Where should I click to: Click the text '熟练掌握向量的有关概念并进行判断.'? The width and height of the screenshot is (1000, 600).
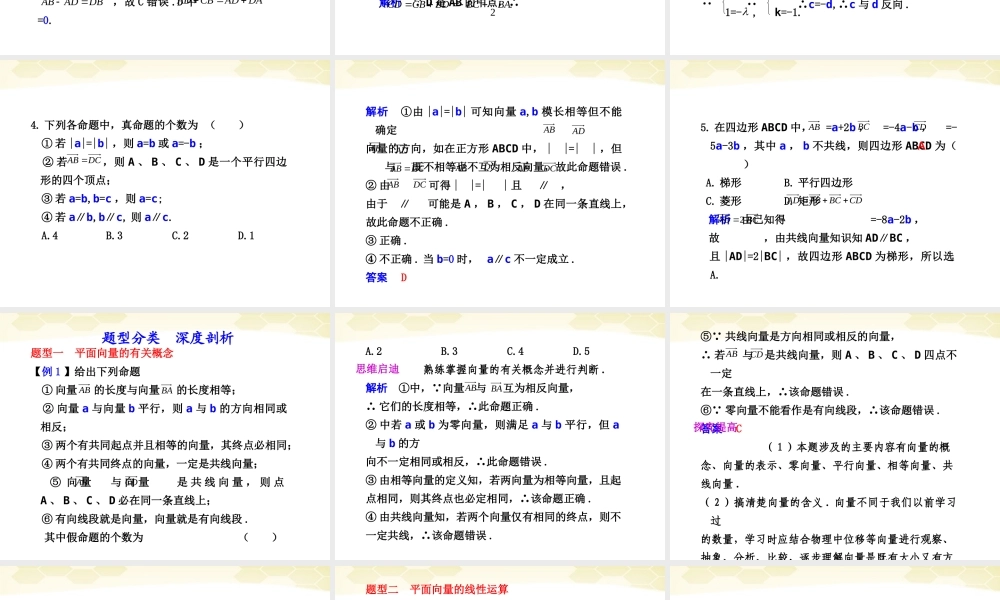[x=514, y=369]
